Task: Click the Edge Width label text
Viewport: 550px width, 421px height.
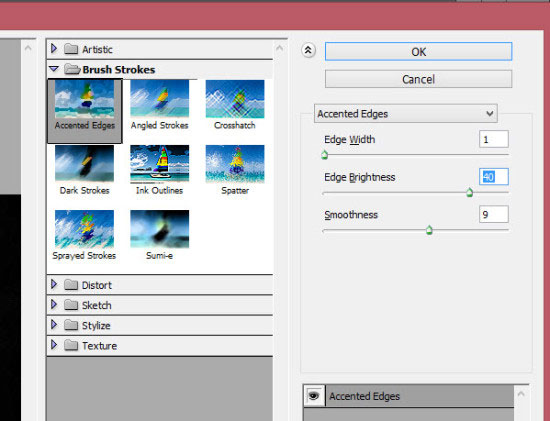Action: (x=350, y=140)
